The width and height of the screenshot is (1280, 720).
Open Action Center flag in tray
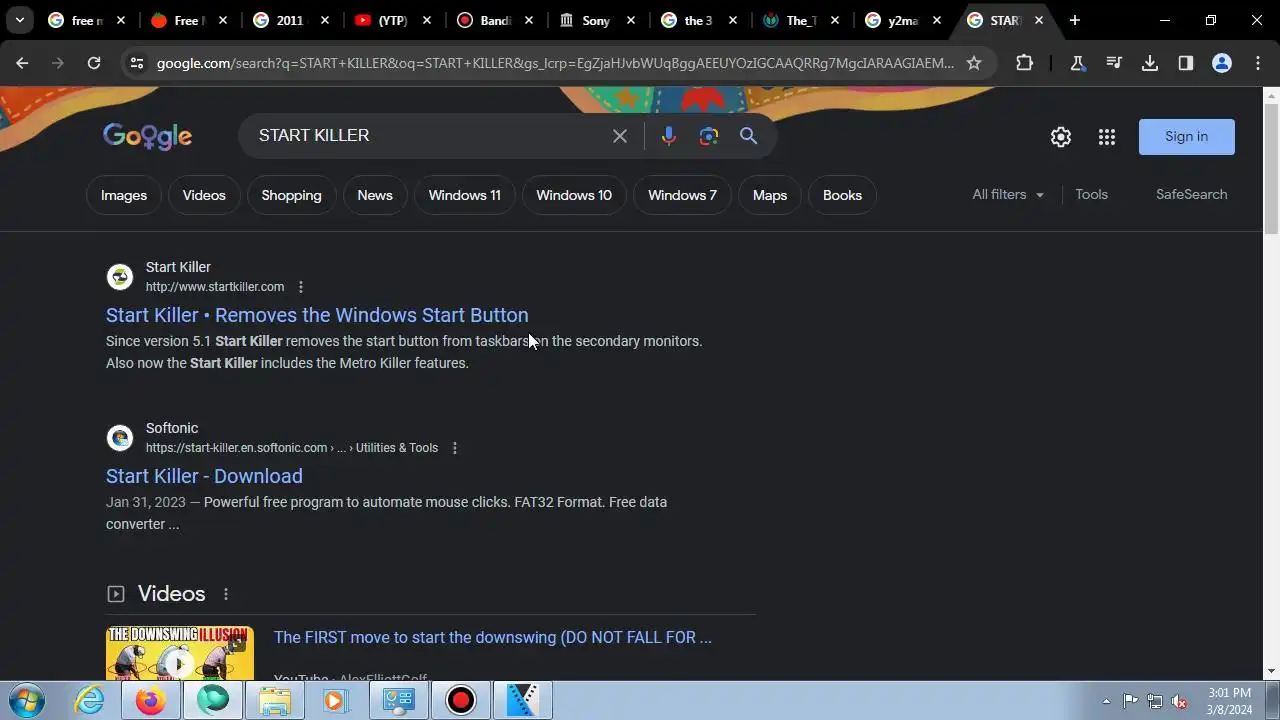1131,701
